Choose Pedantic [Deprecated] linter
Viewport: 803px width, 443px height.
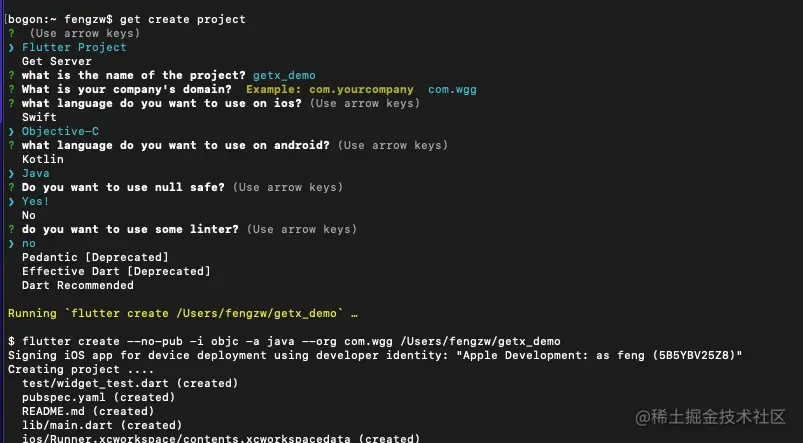tap(95, 257)
